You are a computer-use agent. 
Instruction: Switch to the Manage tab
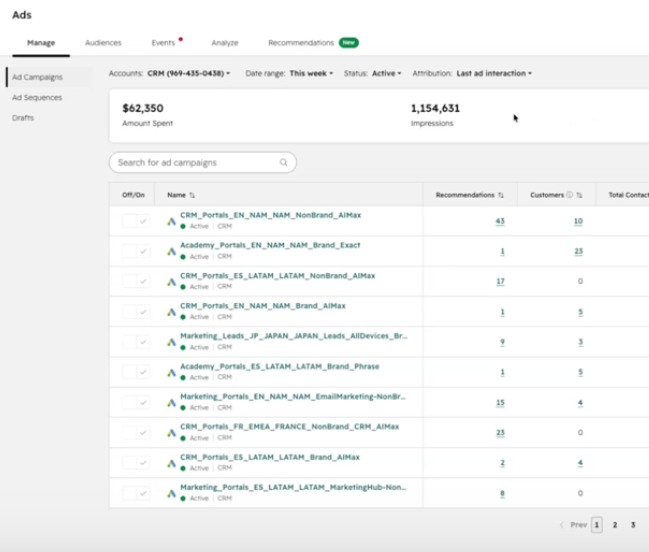(x=41, y=43)
